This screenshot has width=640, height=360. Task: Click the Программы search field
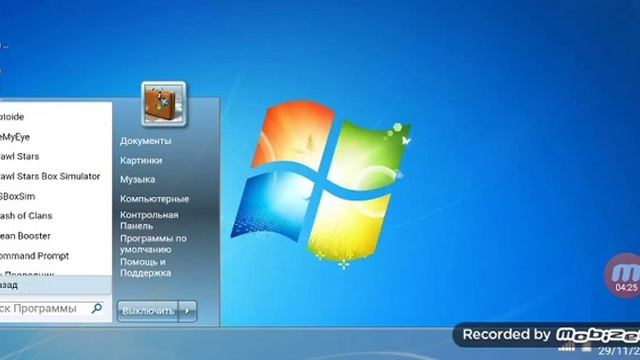point(51,309)
